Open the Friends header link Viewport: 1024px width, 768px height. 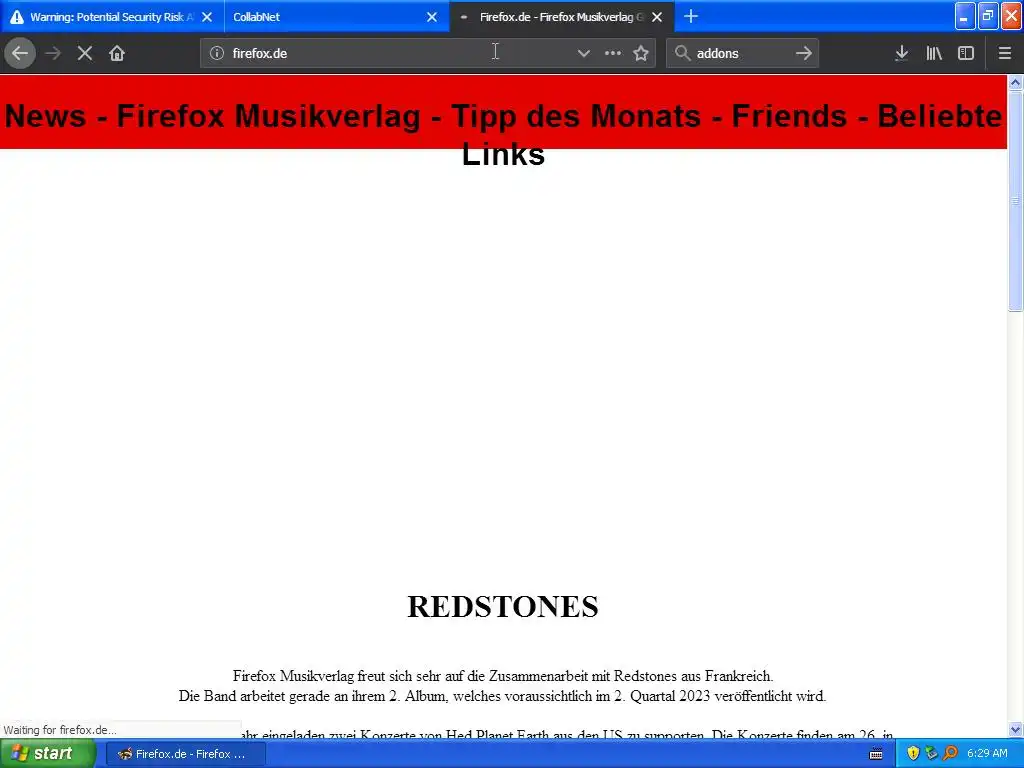point(789,116)
